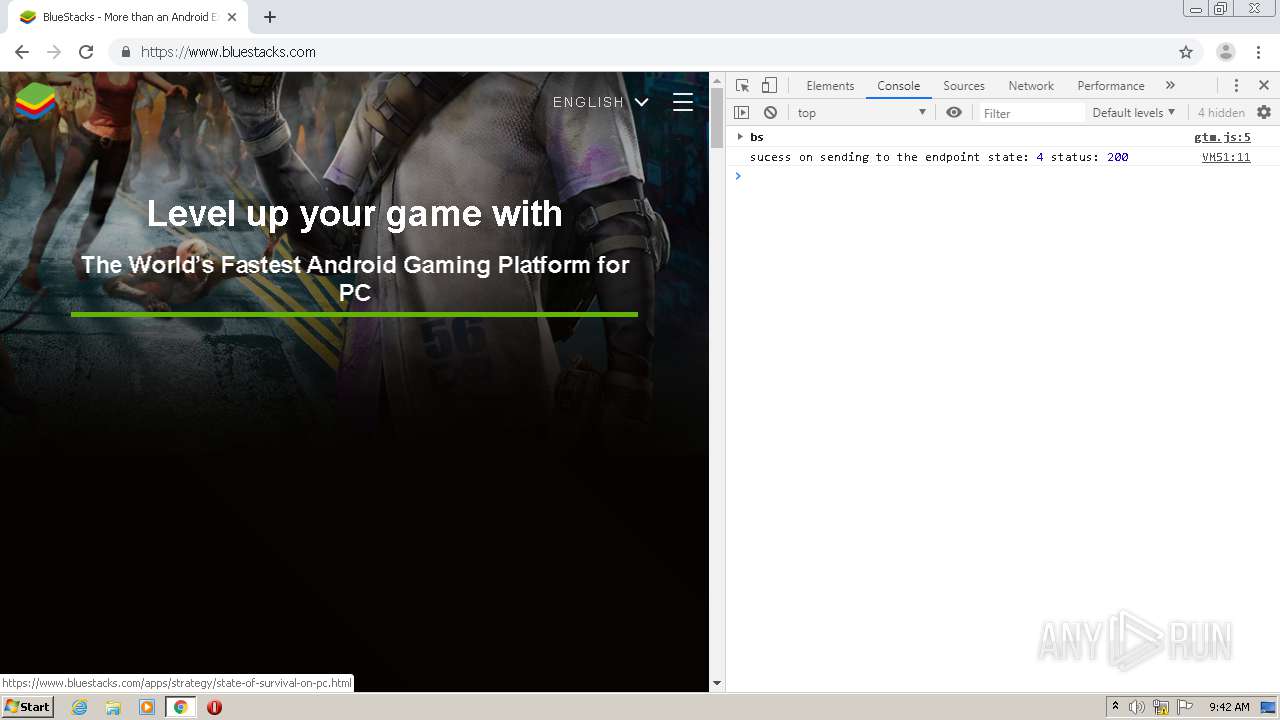The height and width of the screenshot is (720, 1280).
Task: Open the ENGLISH language dropdown
Action: tap(600, 102)
